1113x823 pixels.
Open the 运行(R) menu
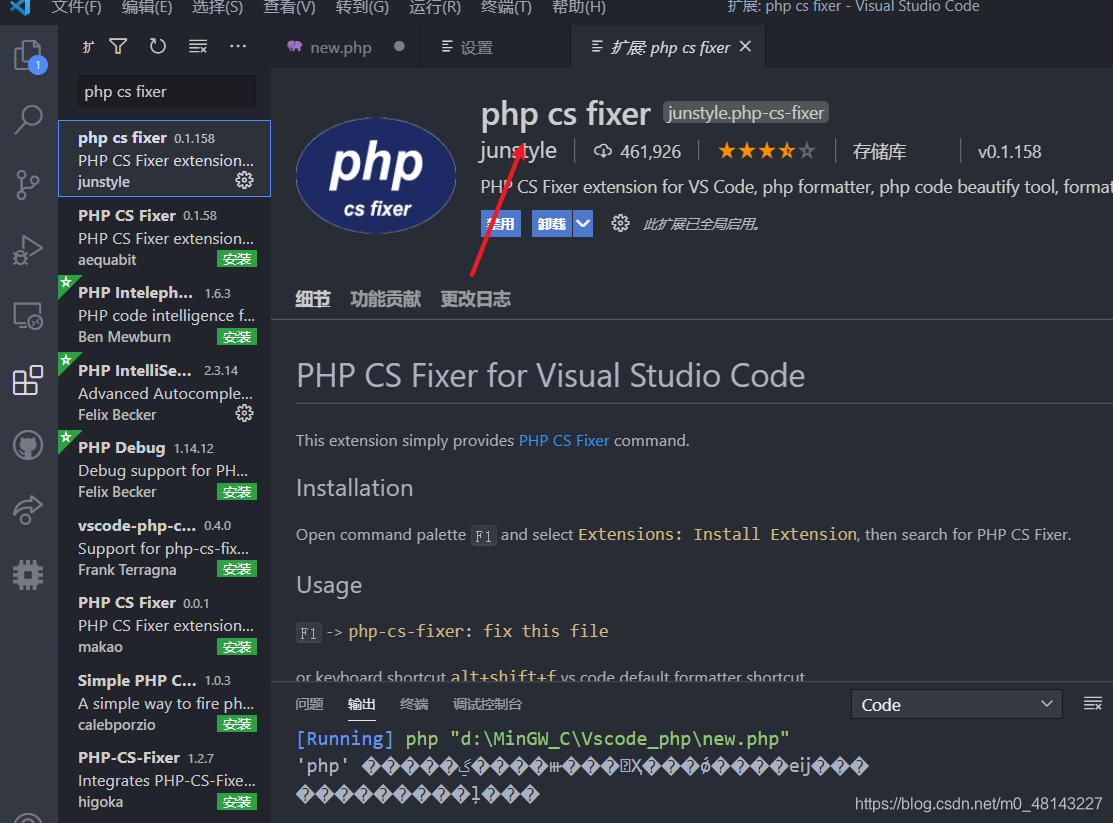click(435, 7)
